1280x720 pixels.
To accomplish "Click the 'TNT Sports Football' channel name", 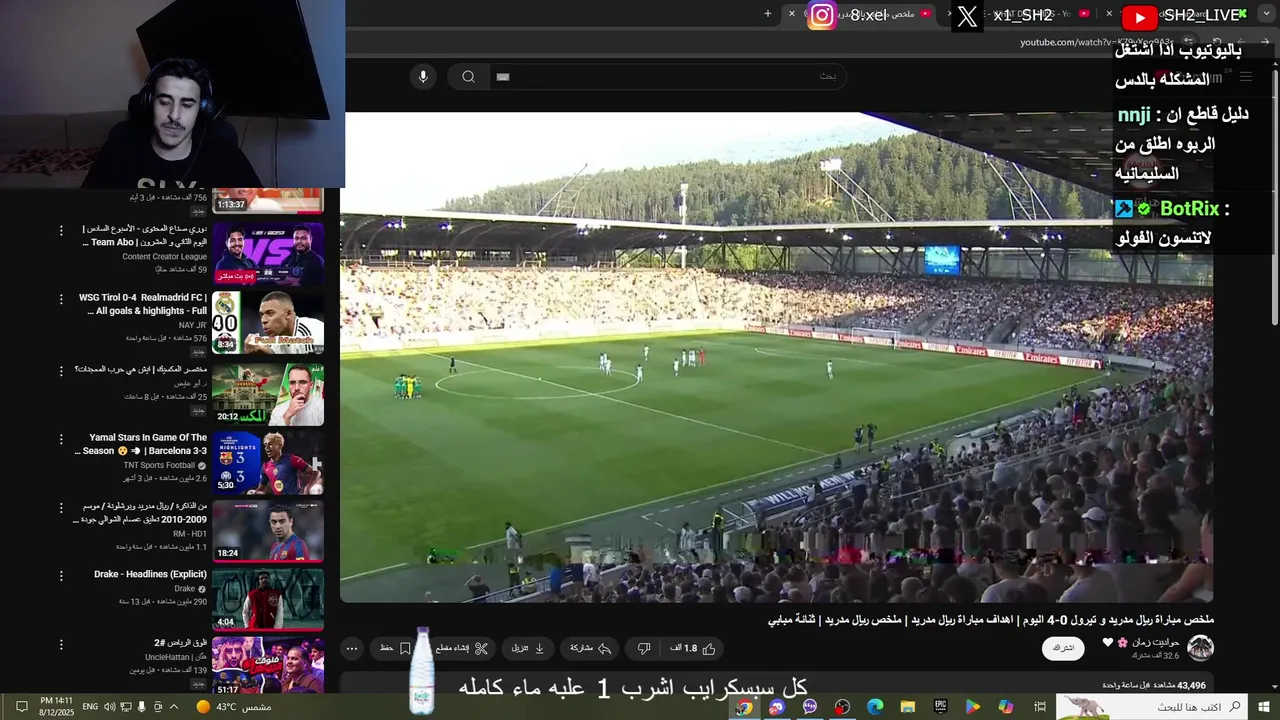I will (x=159, y=465).
